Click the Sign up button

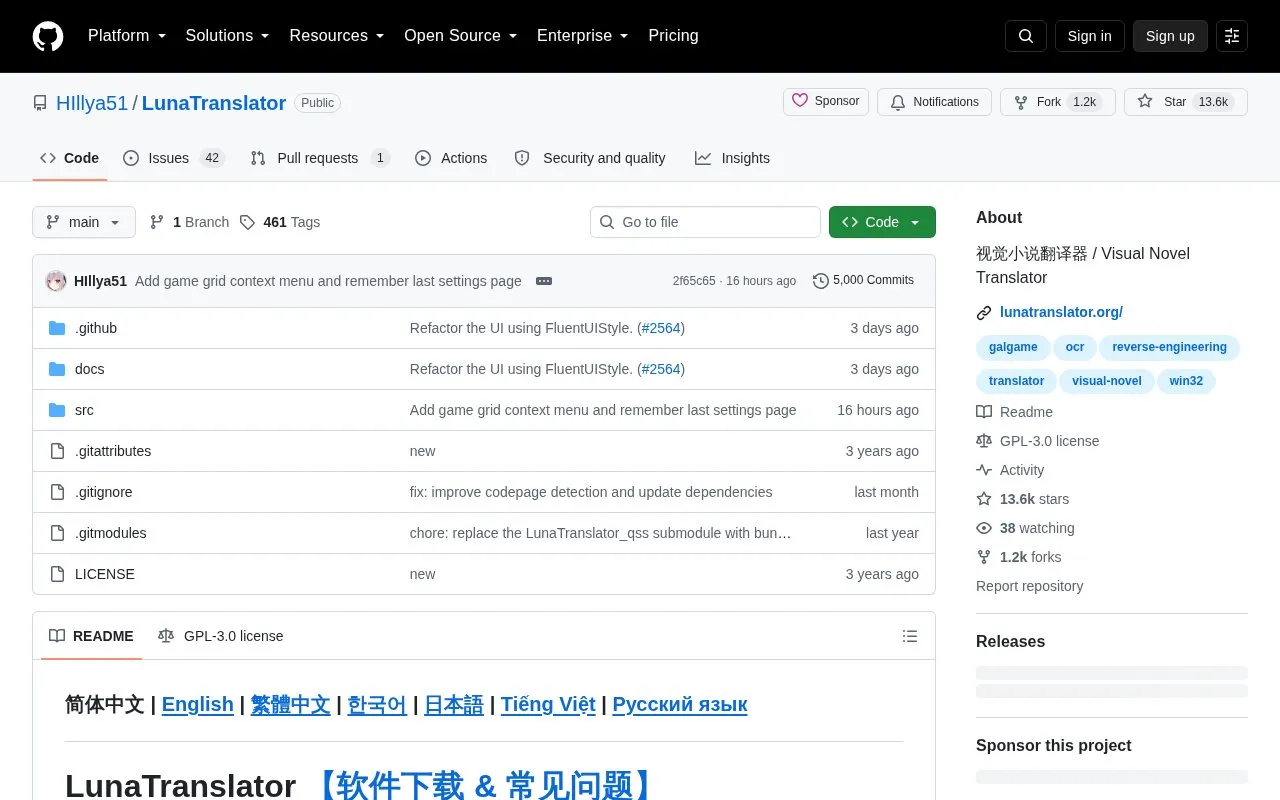[1170, 36]
